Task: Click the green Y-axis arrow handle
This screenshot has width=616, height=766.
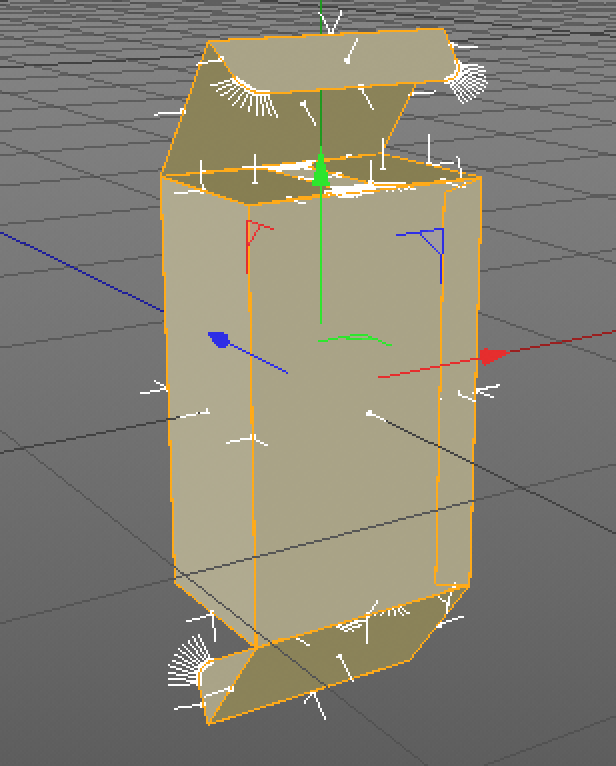Action: pyautogui.click(x=320, y=171)
